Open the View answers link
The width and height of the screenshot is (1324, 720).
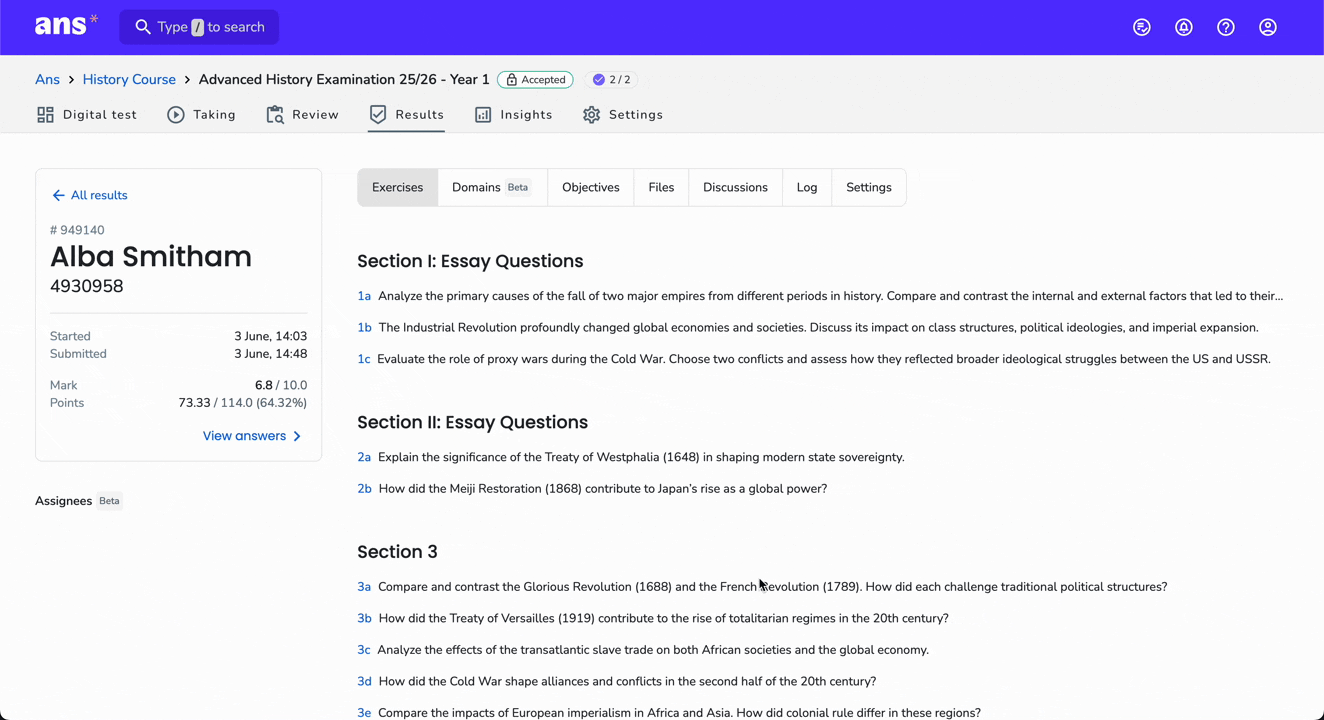252,436
